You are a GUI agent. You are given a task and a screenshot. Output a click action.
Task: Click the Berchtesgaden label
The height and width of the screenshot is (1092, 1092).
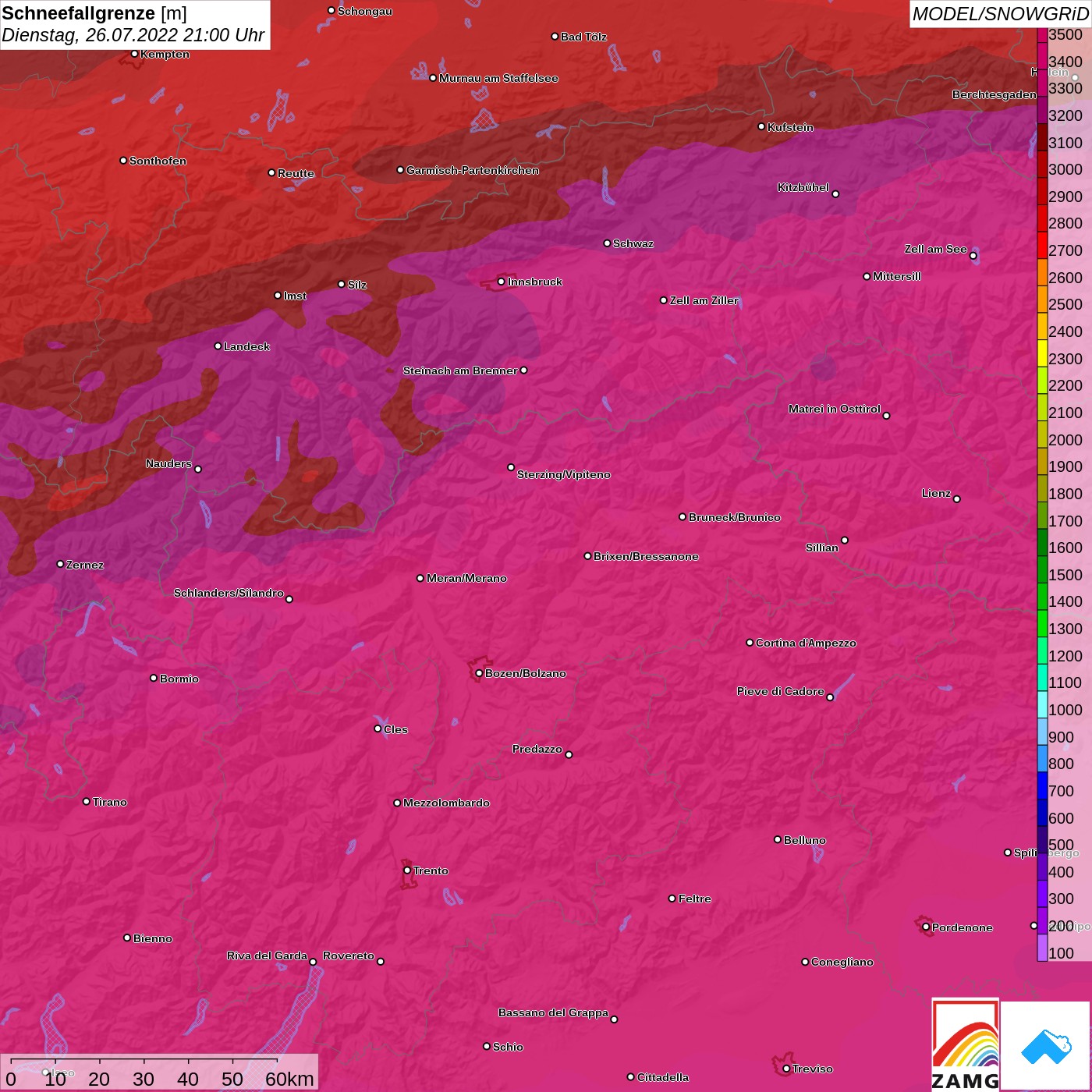click(x=994, y=94)
